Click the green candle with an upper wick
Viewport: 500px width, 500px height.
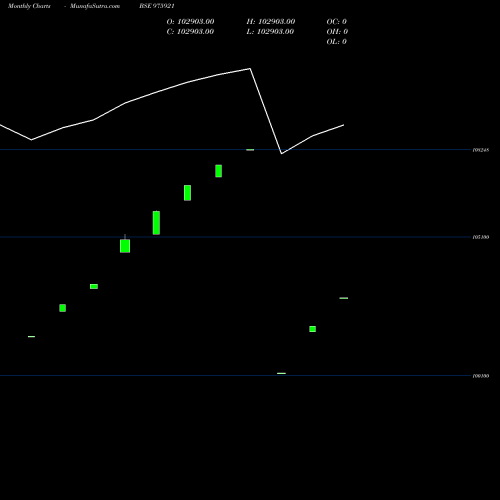pos(125,246)
